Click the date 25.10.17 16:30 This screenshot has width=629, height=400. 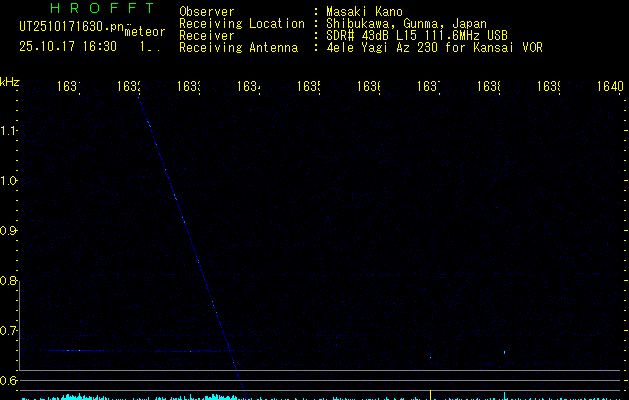[68, 46]
